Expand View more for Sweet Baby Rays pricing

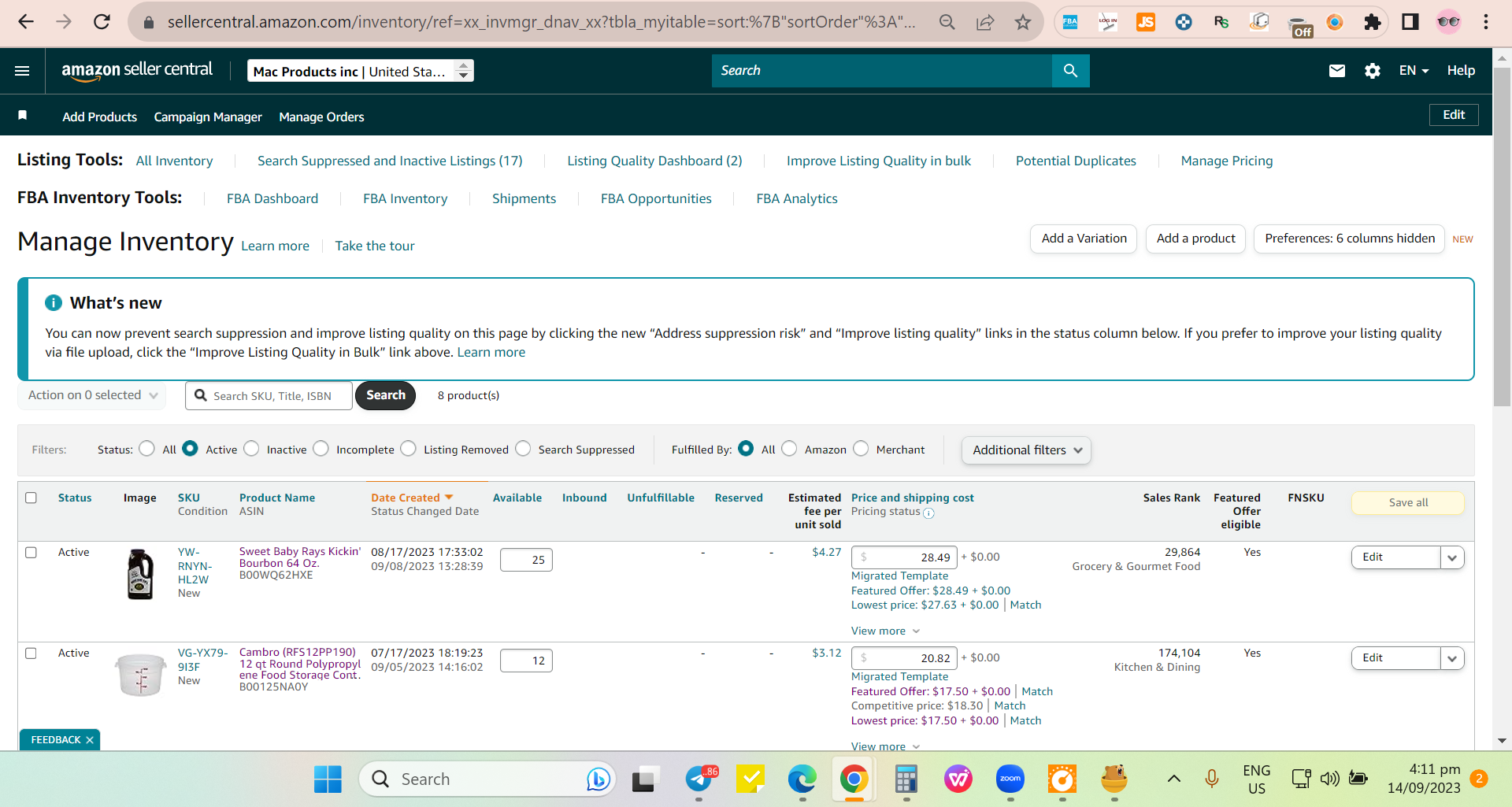pyautogui.click(x=885, y=631)
